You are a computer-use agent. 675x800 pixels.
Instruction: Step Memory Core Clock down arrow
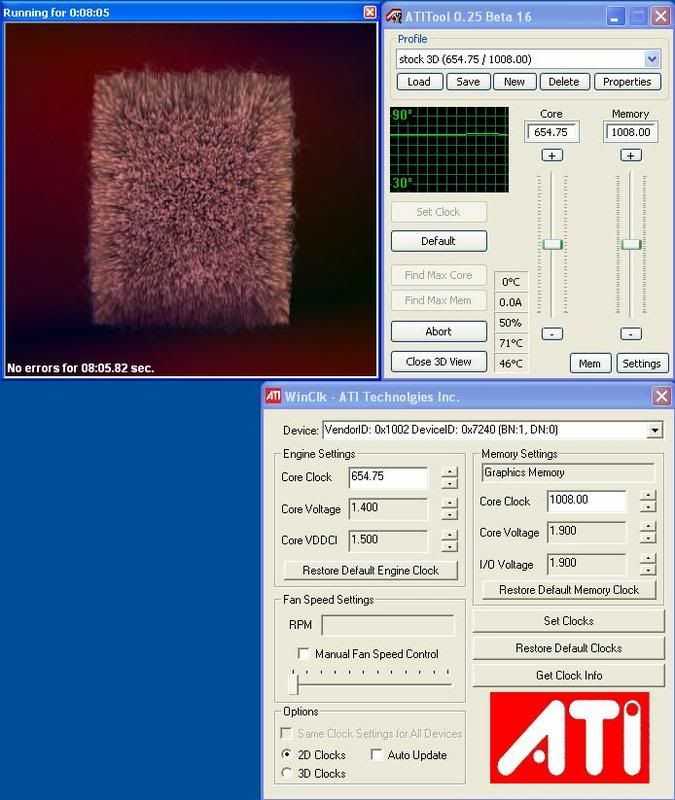pos(648,507)
